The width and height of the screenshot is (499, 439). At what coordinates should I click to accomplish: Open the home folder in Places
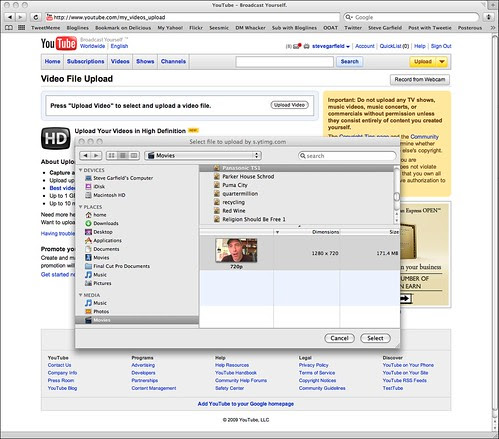tap(96, 215)
